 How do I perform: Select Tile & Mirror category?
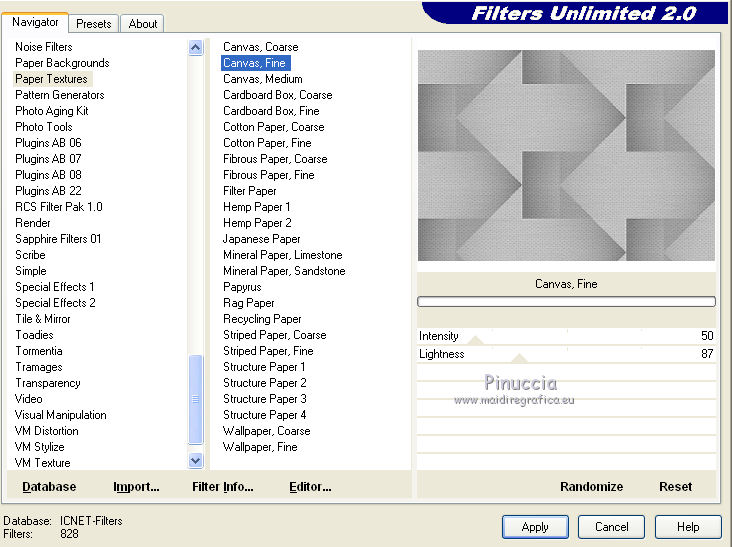pos(43,319)
